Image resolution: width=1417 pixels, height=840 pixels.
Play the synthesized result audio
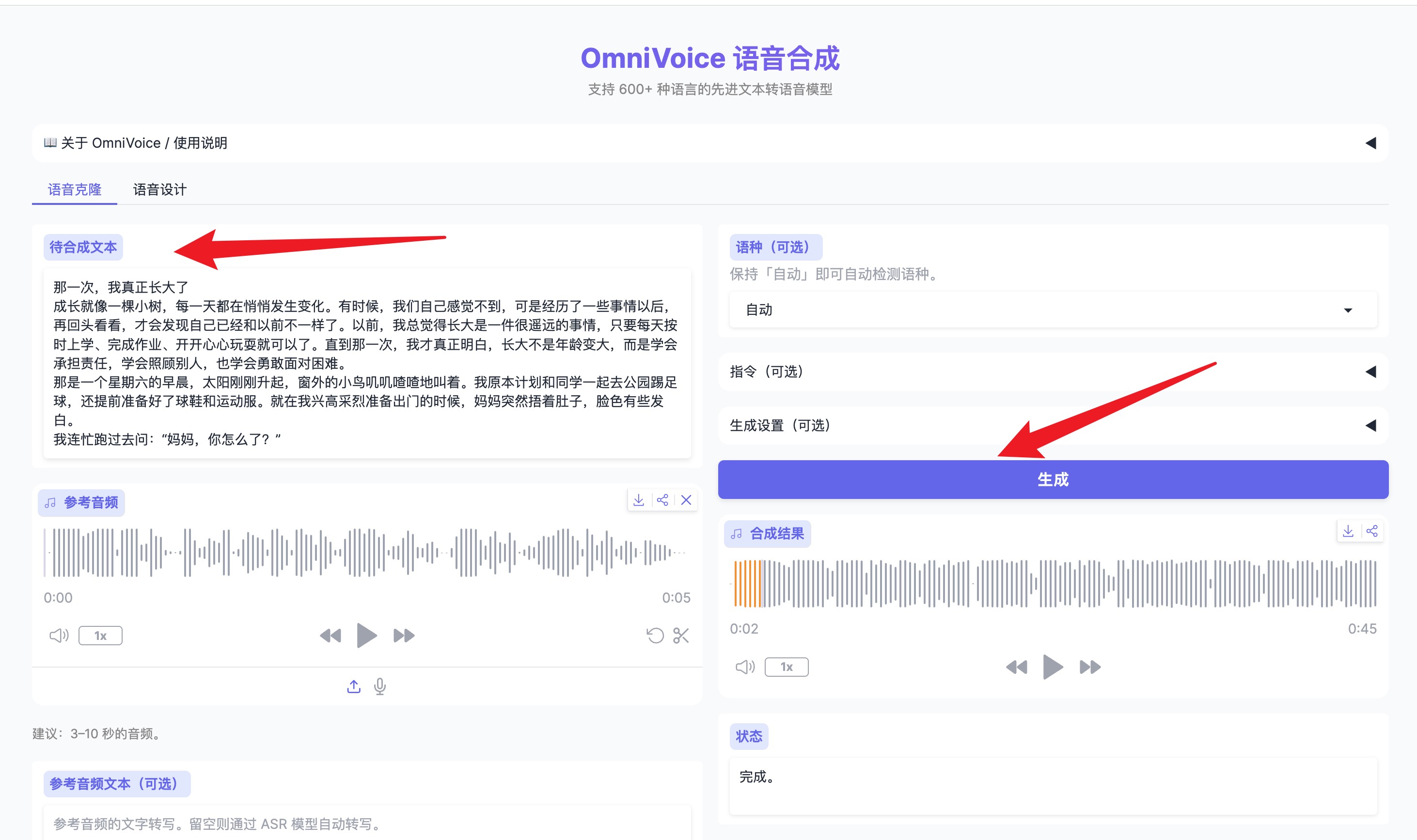click(x=1053, y=667)
